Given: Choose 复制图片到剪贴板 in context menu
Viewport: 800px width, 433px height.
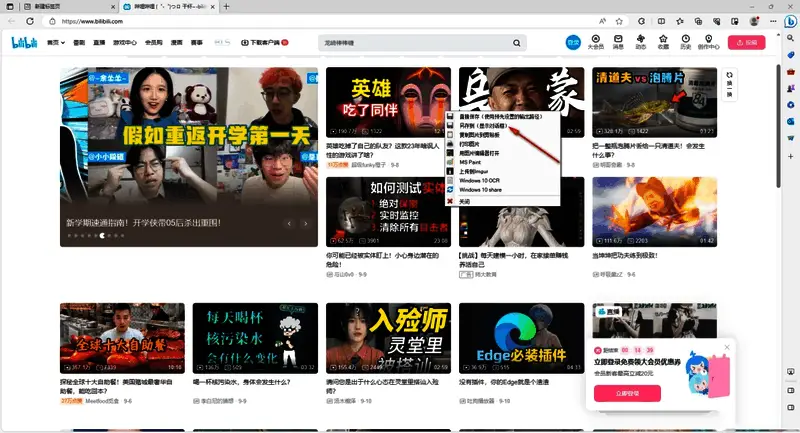Looking at the screenshot, I should click(503, 135).
